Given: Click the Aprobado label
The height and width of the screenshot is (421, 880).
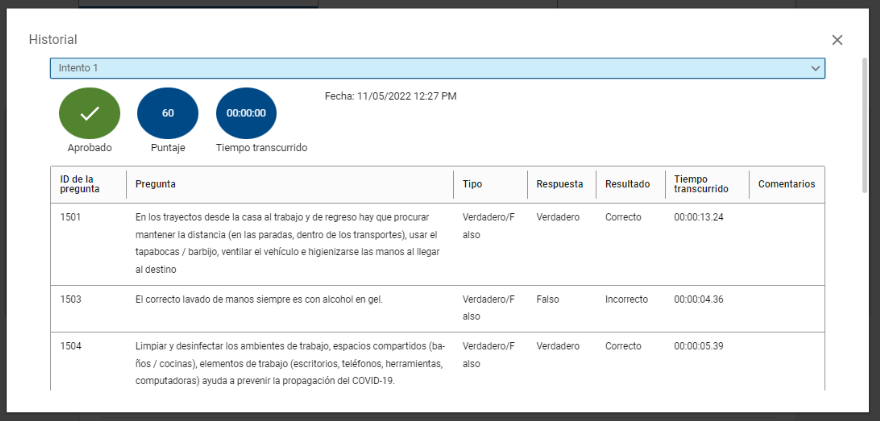Looking at the screenshot, I should coord(90,148).
